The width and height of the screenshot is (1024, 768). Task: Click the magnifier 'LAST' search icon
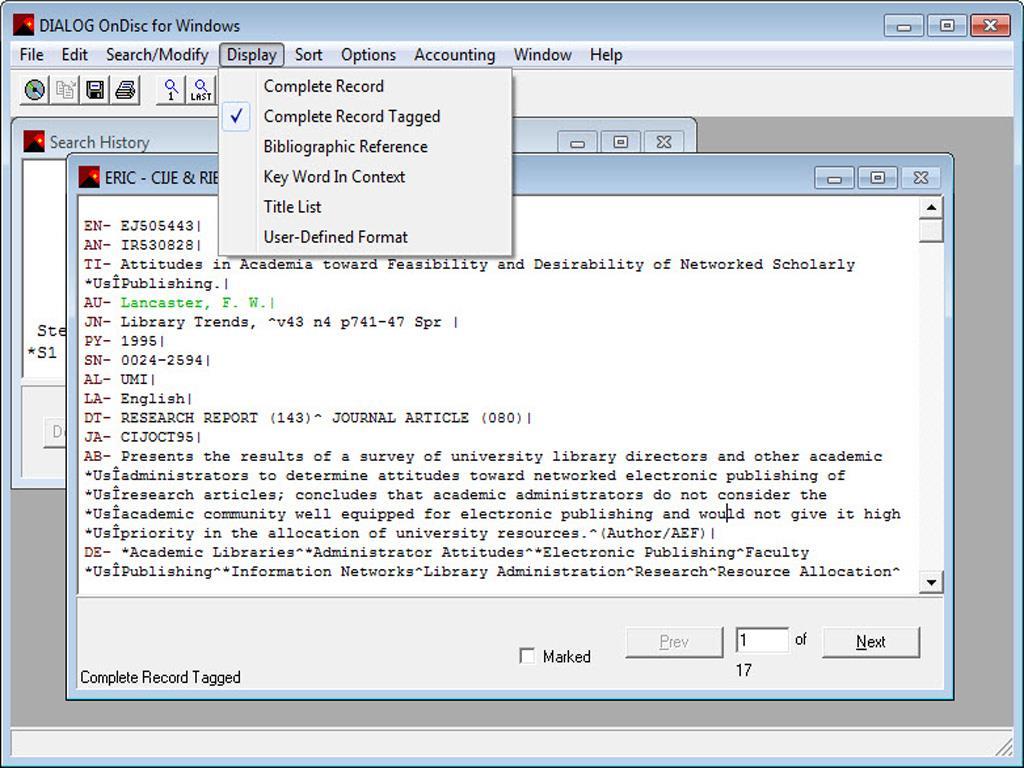pyautogui.click(x=201, y=89)
